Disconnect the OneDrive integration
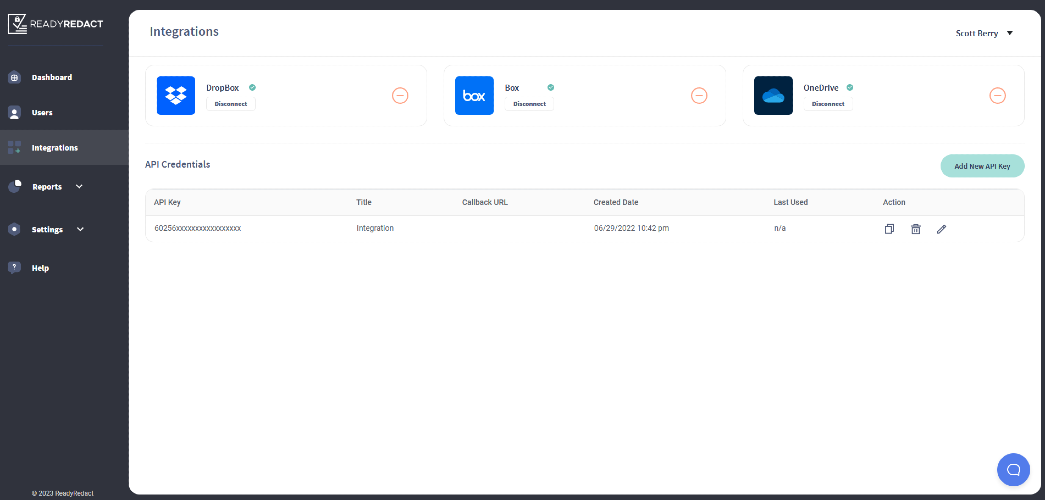Screen dimensions: 1045x500 [828, 104]
